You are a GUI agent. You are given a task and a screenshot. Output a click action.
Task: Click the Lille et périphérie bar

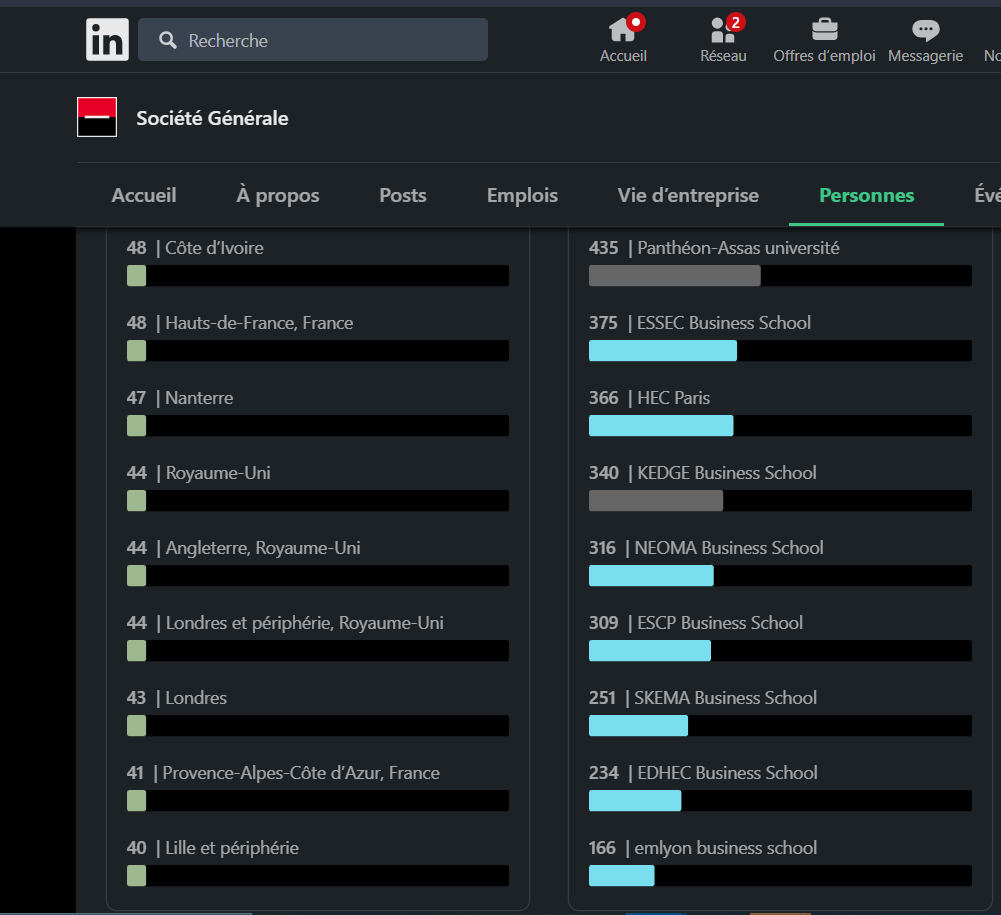pos(318,876)
